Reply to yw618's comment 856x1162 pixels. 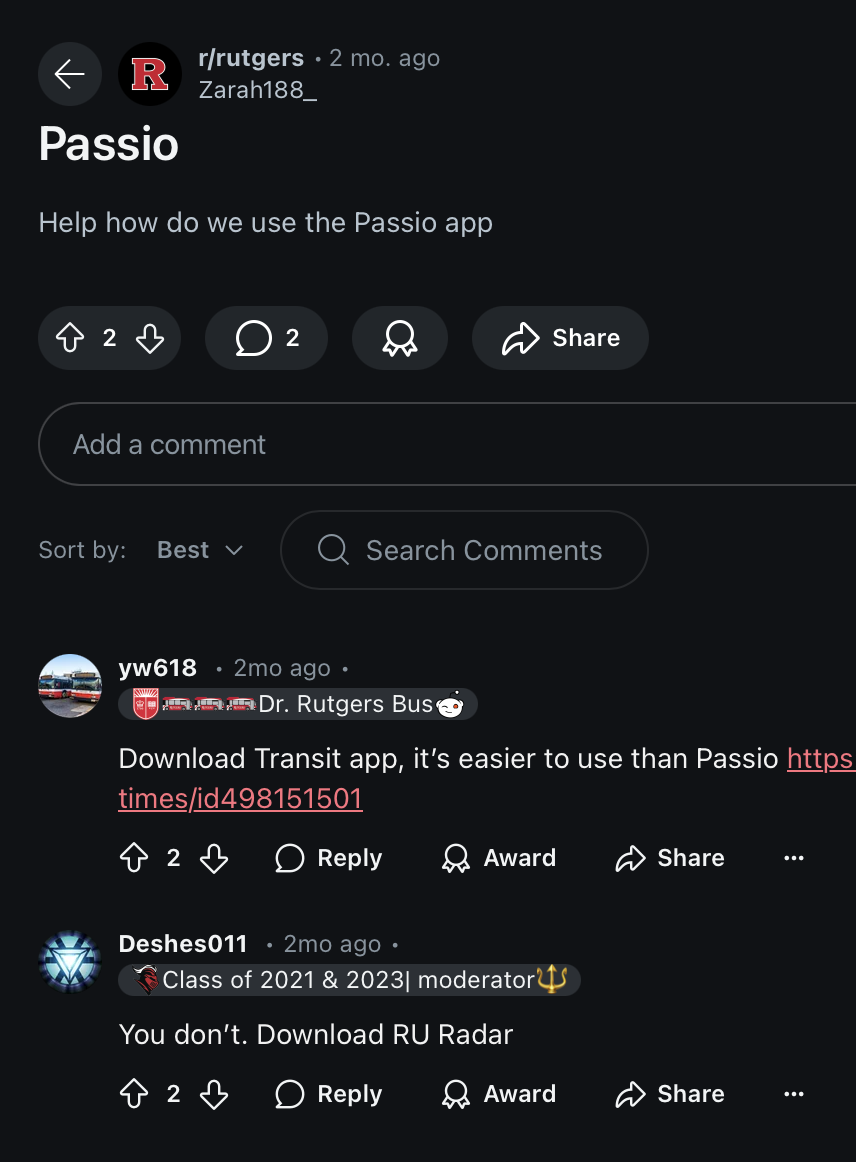(329, 858)
